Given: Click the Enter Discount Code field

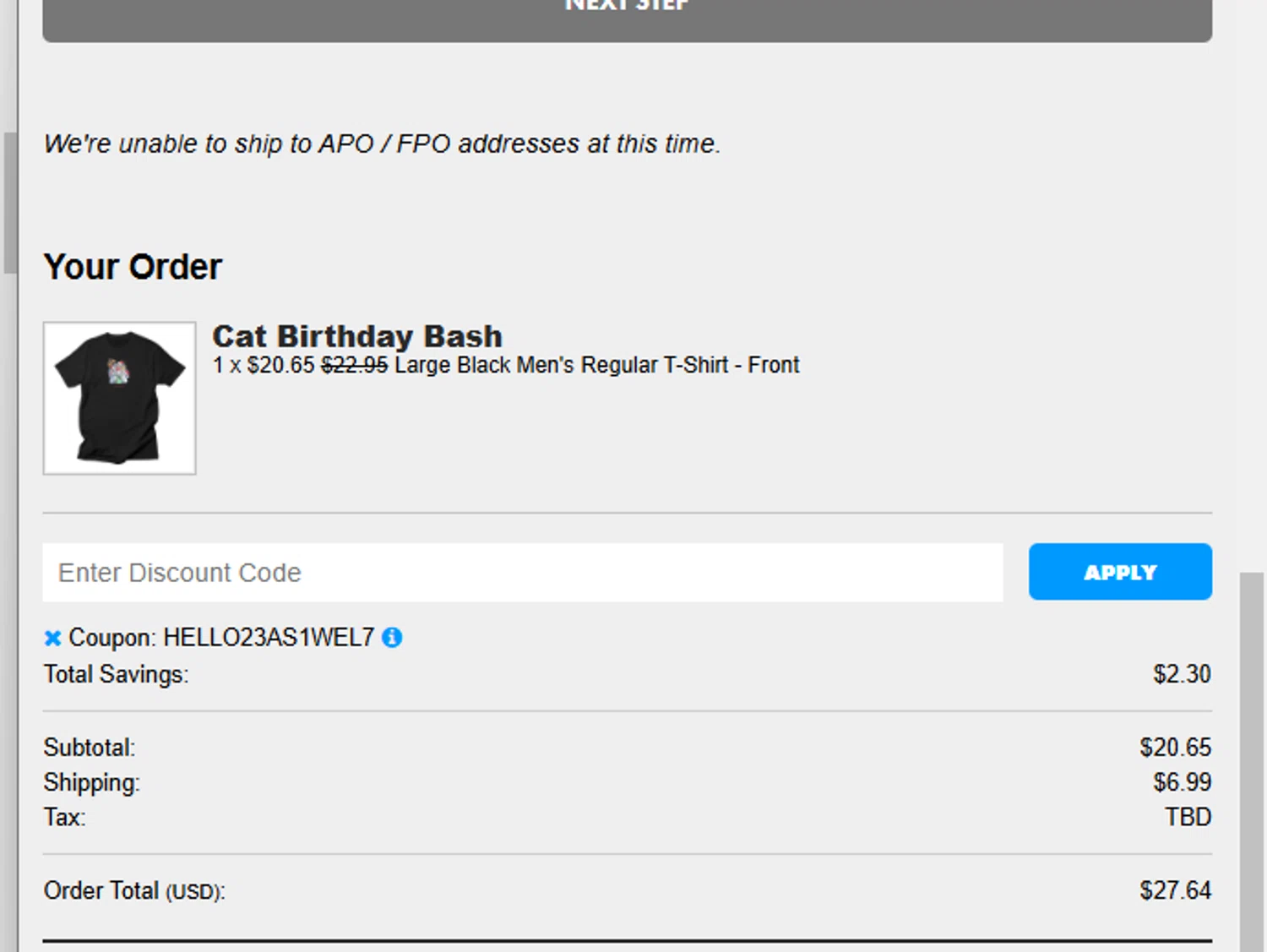Looking at the screenshot, I should coord(522,573).
